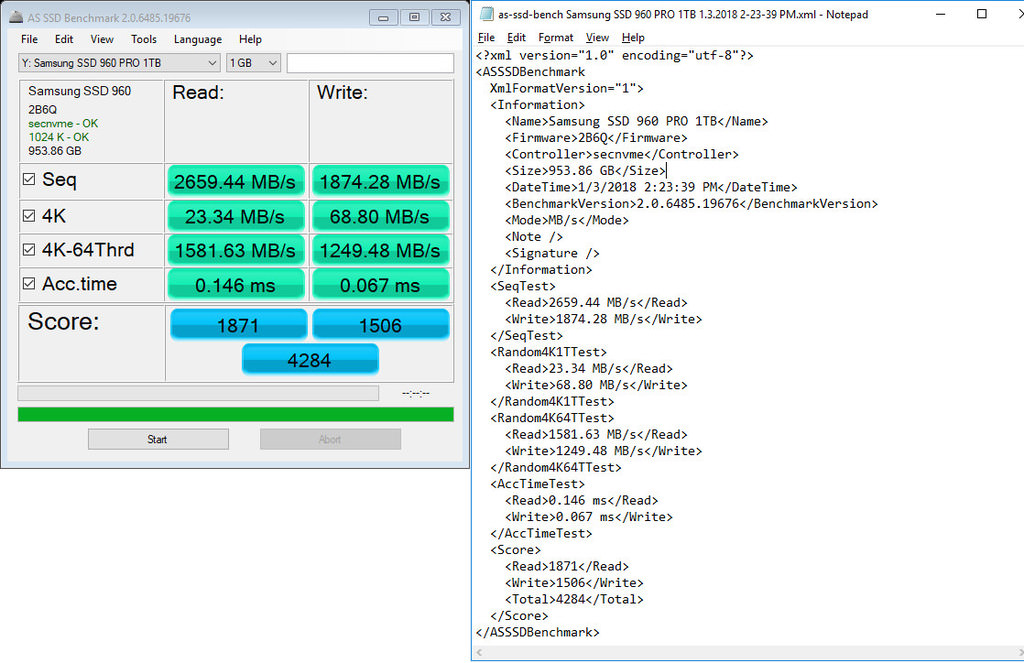This screenshot has width=1024, height=663.
Task: Click the read score 1871
Action: pyautogui.click(x=238, y=325)
